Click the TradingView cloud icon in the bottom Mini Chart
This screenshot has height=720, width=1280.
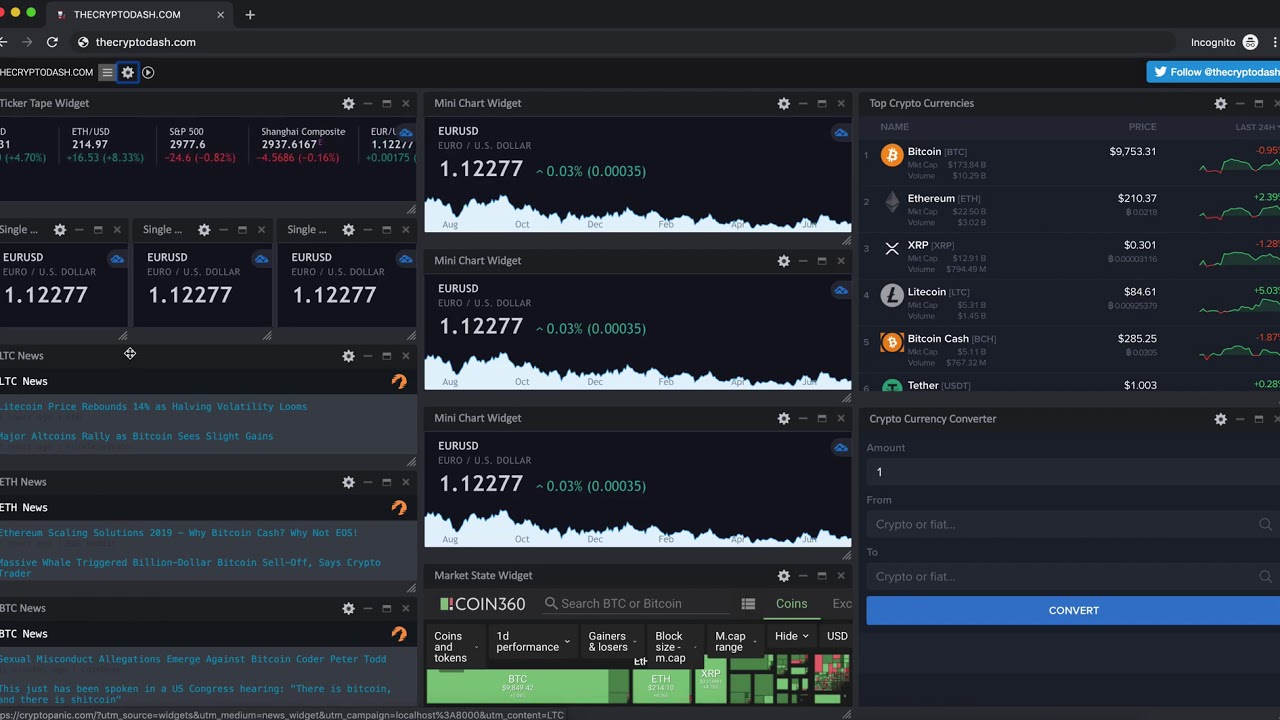click(840, 447)
